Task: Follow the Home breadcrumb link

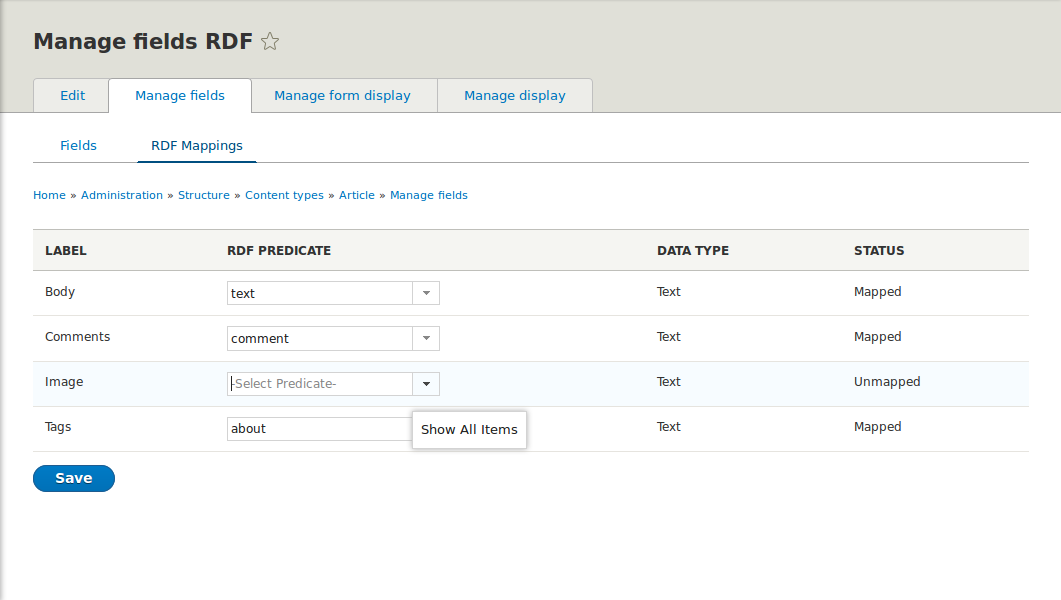Action: click(x=49, y=196)
